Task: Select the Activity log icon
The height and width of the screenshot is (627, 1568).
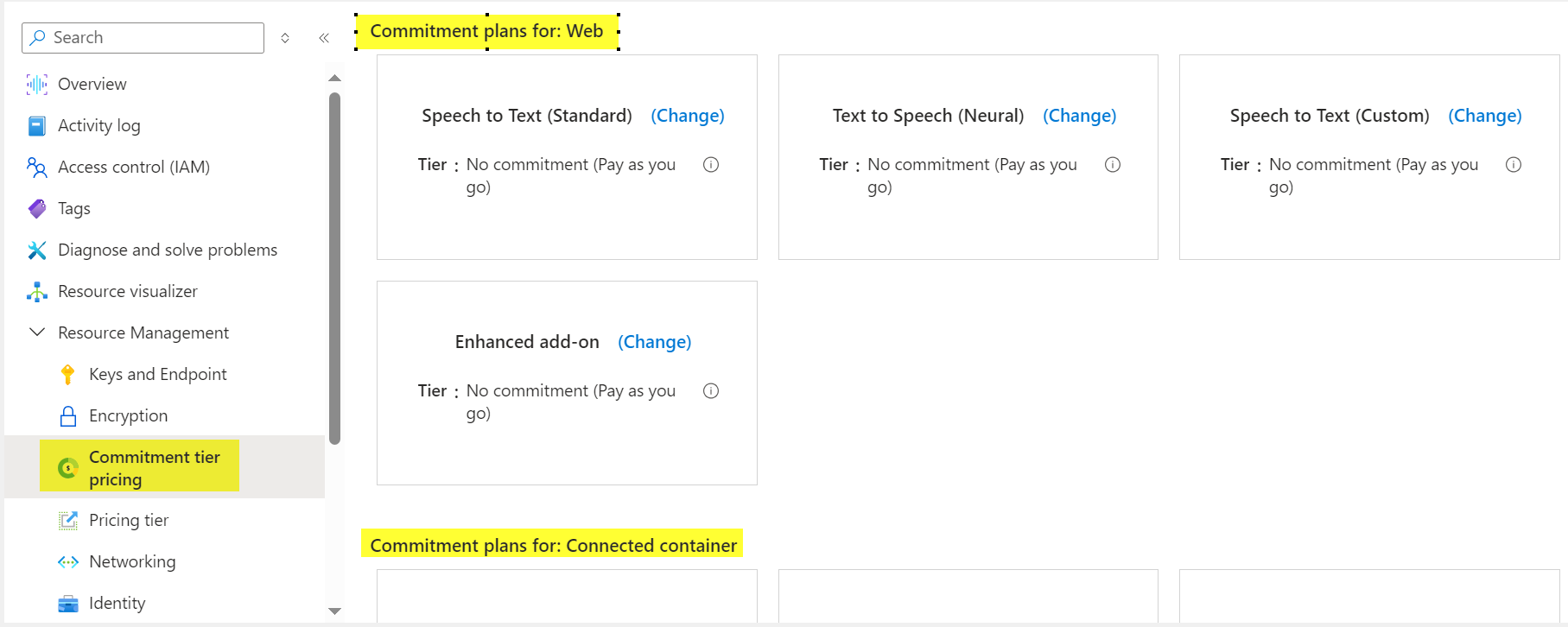Action: (35, 125)
